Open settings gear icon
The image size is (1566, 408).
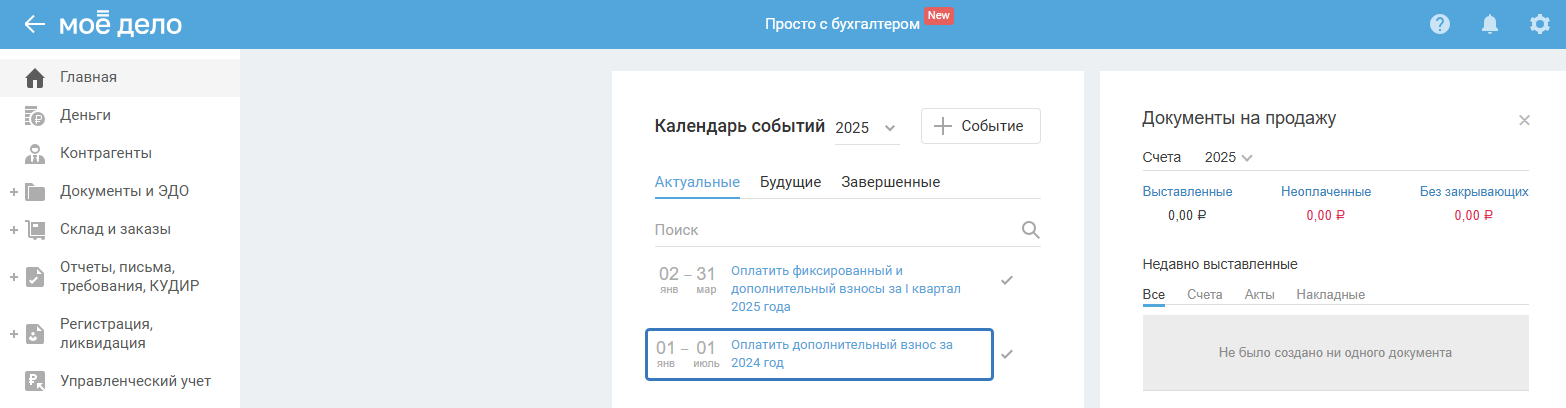pos(1540,24)
